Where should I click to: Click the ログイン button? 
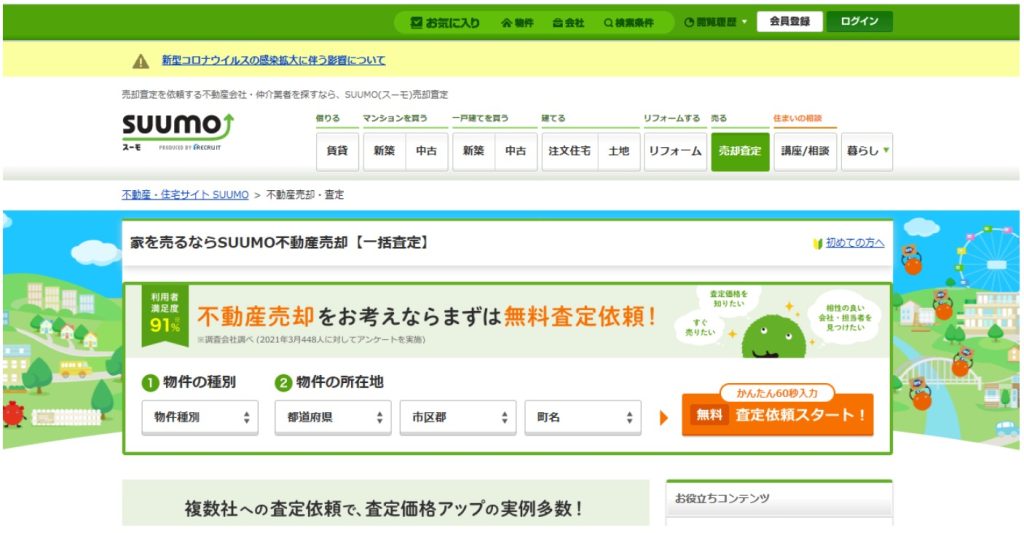point(859,22)
